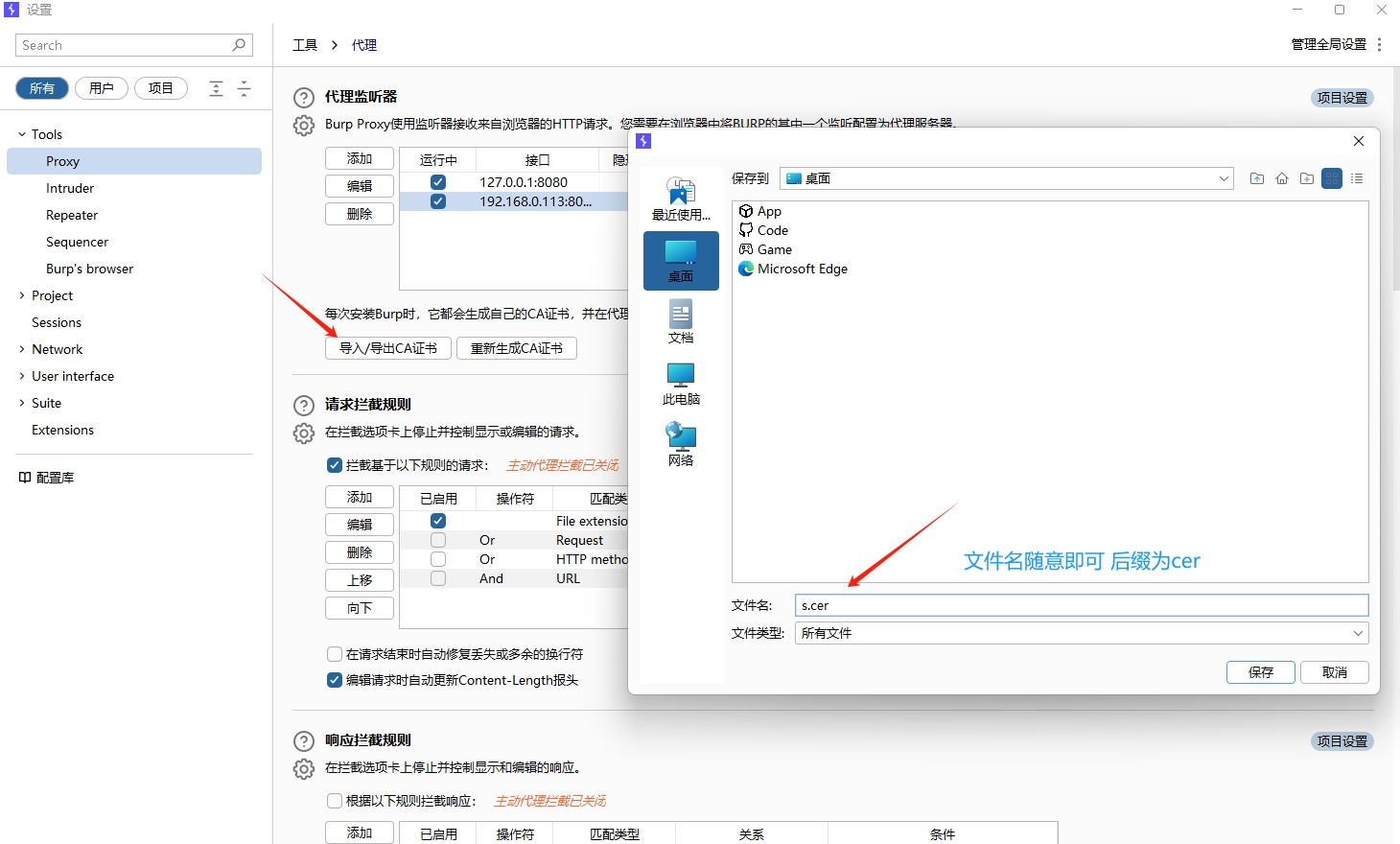Click 保存 to save the certificate
Image resolution: width=1400 pixels, height=844 pixels.
[1260, 672]
